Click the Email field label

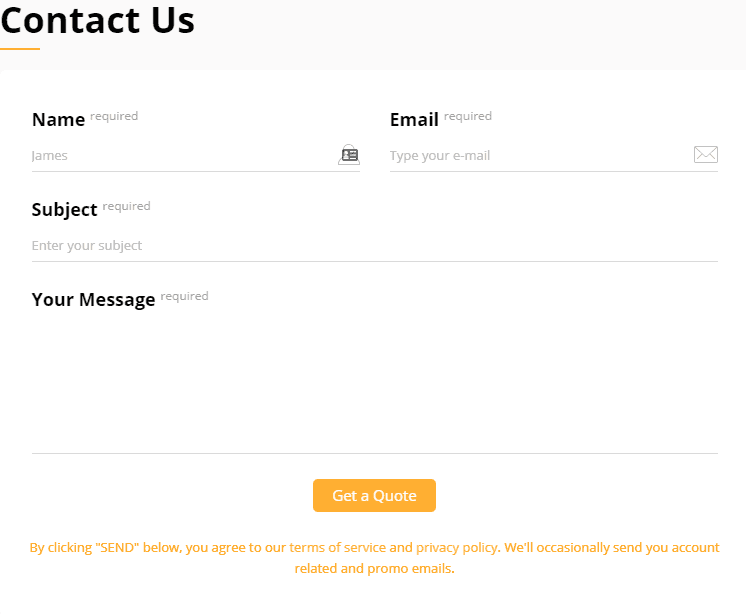click(x=414, y=119)
